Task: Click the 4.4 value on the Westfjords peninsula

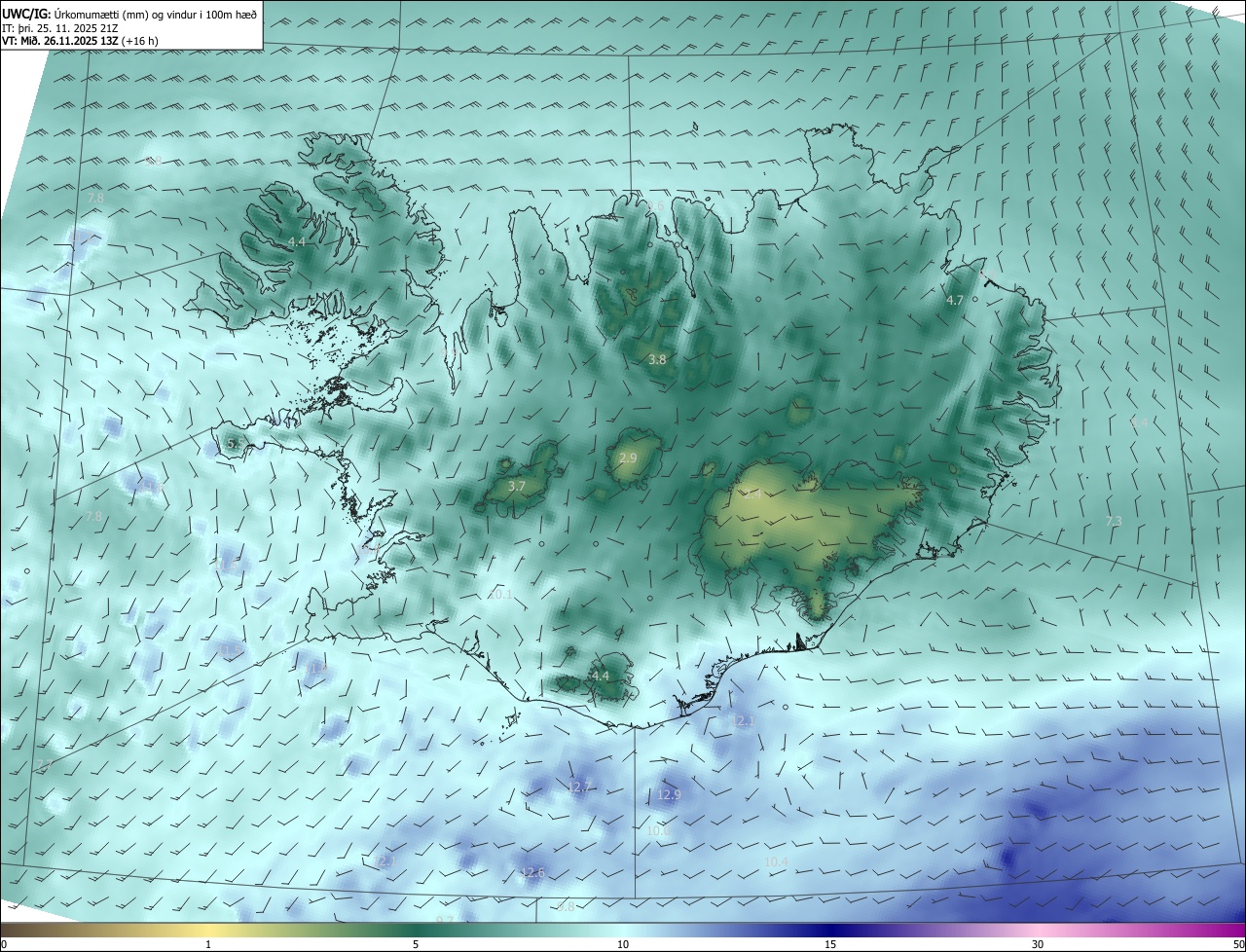Action: [297, 241]
